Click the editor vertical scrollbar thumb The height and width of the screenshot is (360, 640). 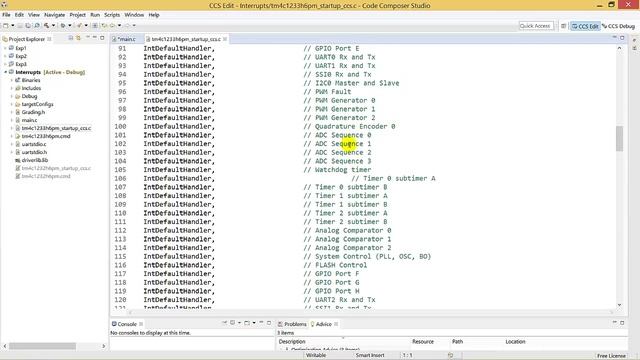619,139
